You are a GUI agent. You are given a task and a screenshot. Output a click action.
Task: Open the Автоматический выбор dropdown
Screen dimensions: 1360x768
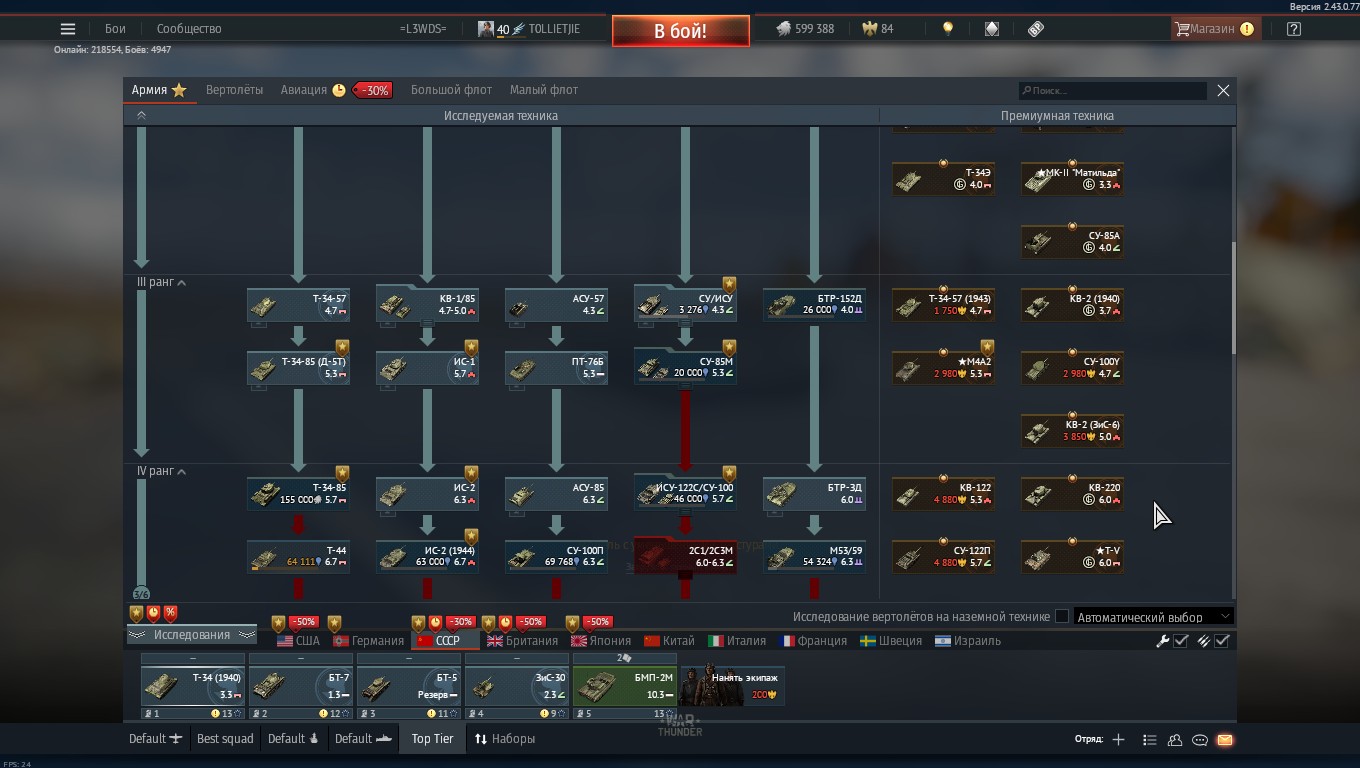pyautogui.click(x=1153, y=616)
